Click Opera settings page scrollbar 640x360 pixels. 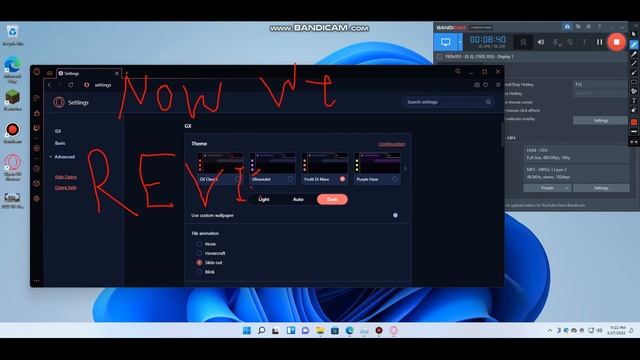[x=502, y=135]
